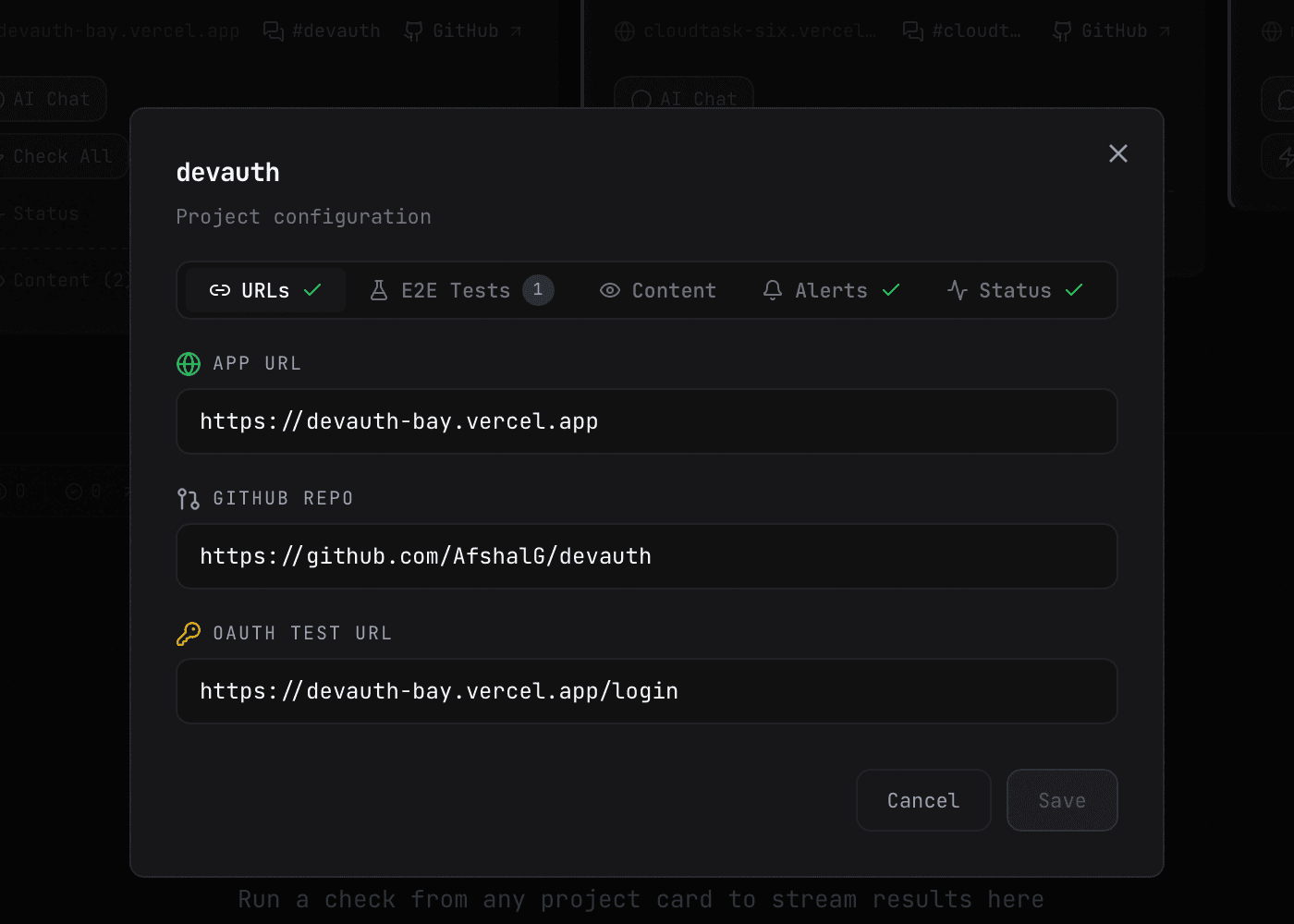Open the Alerts tab
Image resolution: width=1294 pixels, height=924 pixels.
[832, 290]
